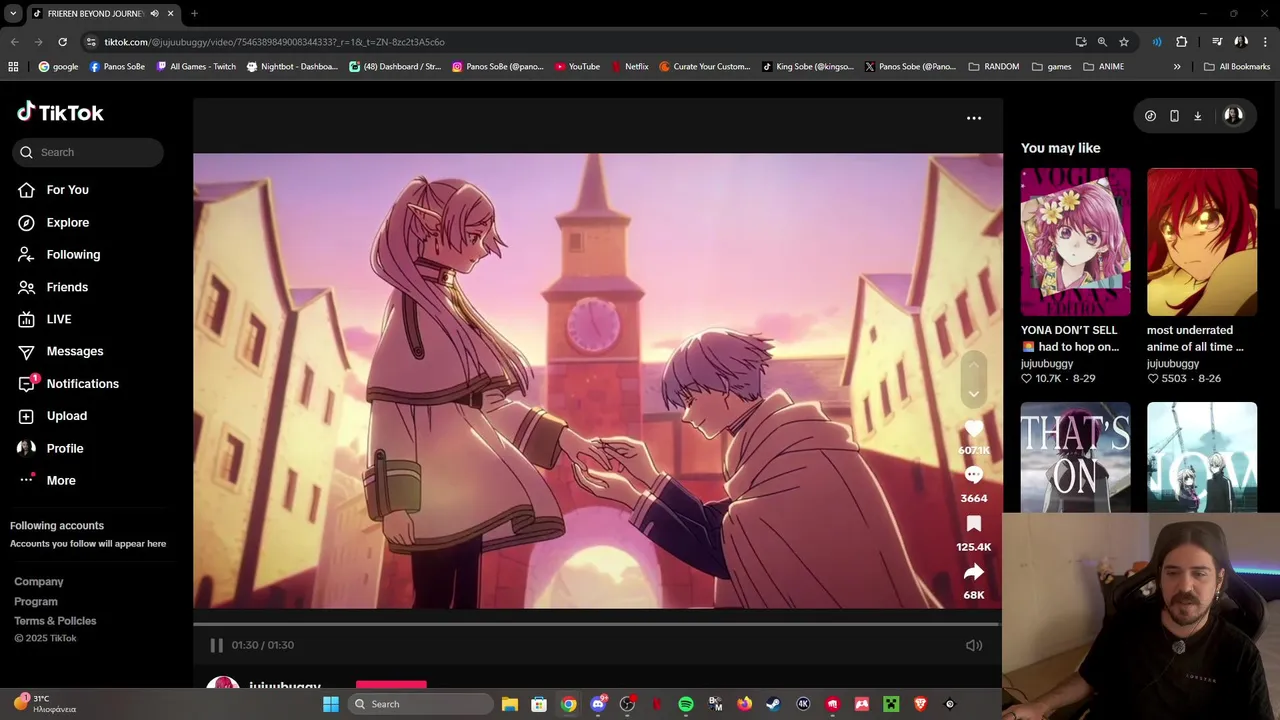Expand the Terms & Policies footer section
This screenshot has height=720, width=1280.
tap(55, 621)
